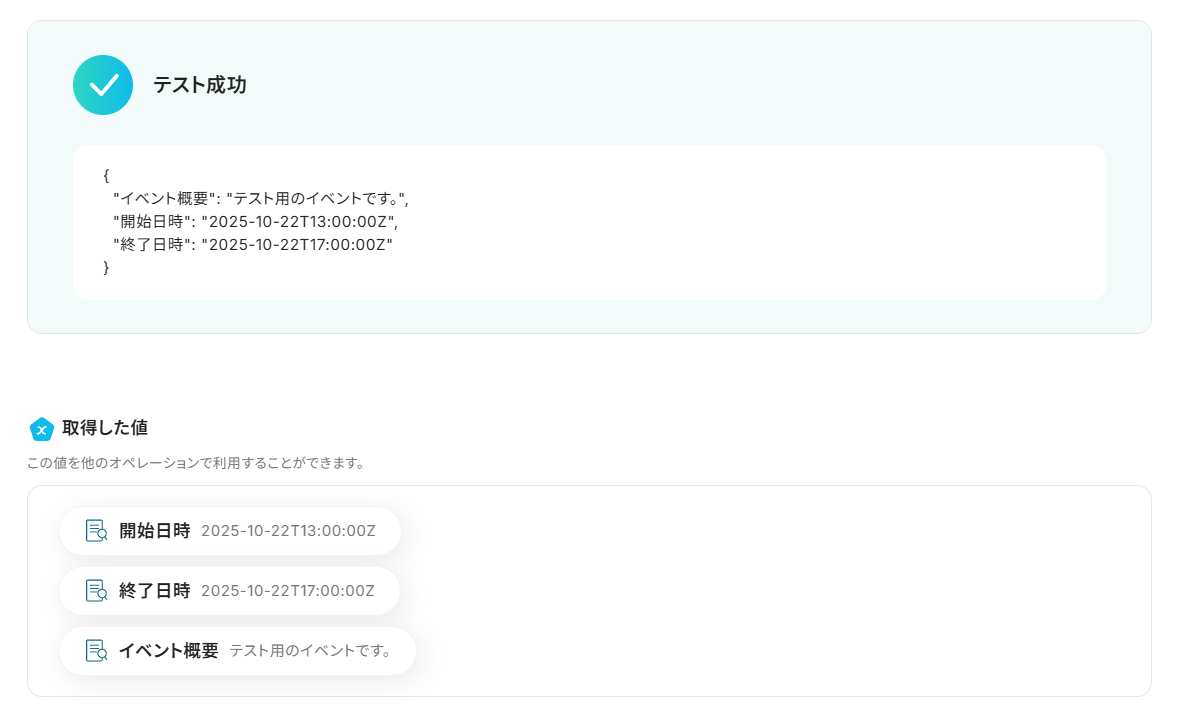1182x721 pixels.
Task: Click the document icon on the 開始日時 chip
Action: pyautogui.click(x=96, y=531)
